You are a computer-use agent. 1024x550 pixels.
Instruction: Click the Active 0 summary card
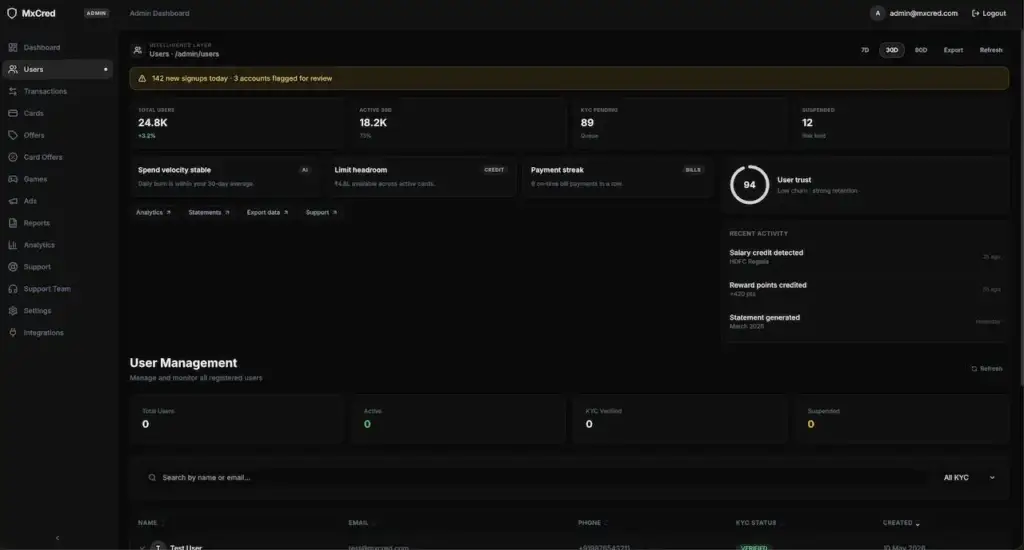tap(457, 419)
